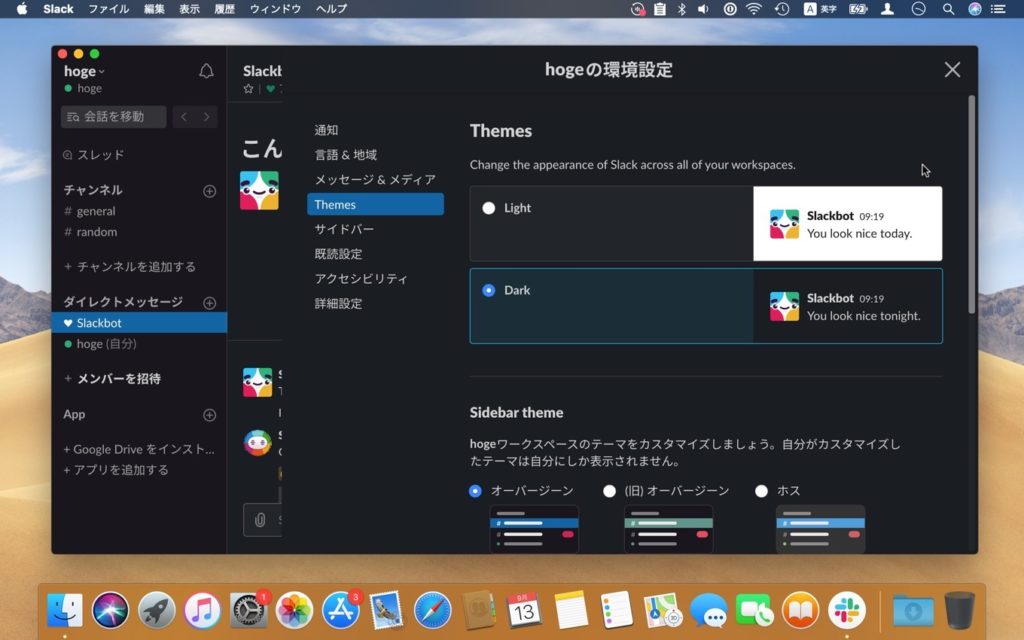Go back with history left arrow
1024x640 pixels.
click(184, 117)
